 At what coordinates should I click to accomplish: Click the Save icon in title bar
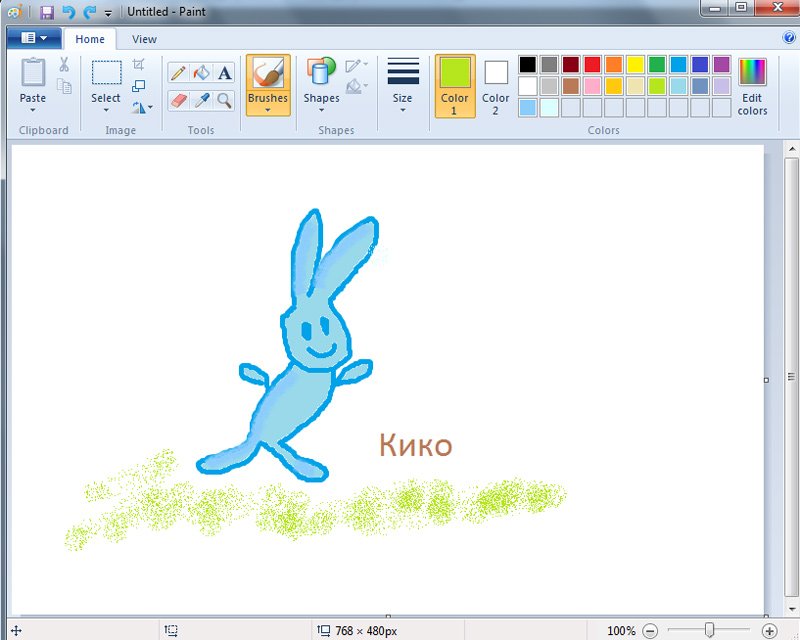(x=47, y=12)
